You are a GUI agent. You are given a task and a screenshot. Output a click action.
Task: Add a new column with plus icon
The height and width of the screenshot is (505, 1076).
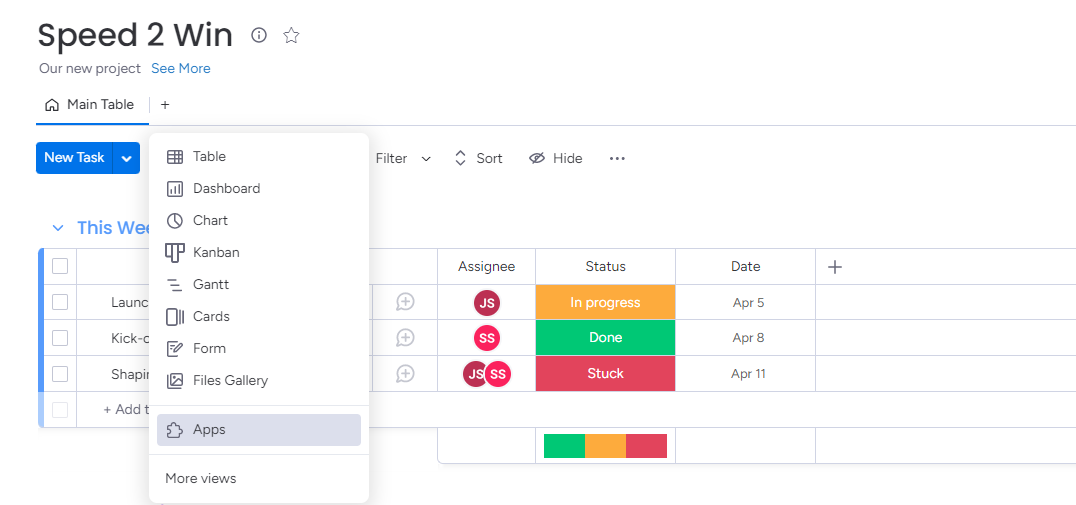coord(835,267)
